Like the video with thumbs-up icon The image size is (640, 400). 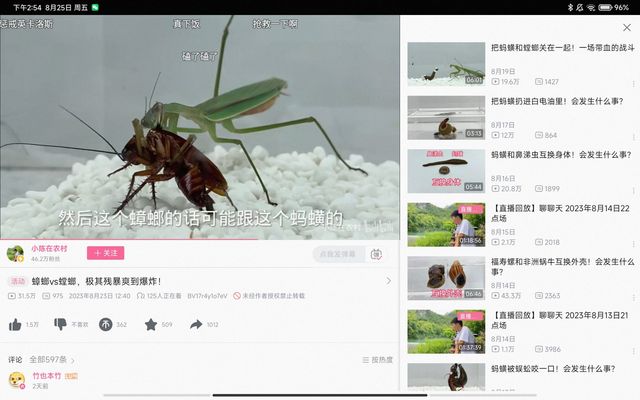[15, 325]
